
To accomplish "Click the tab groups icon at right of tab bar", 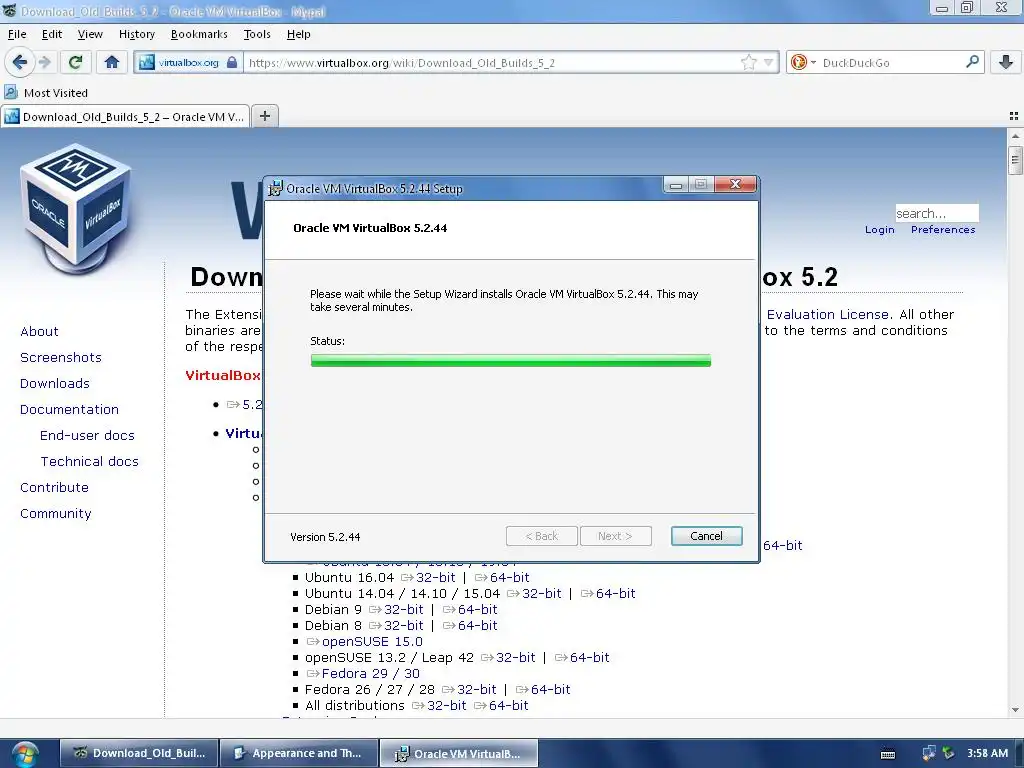I will 1014,116.
